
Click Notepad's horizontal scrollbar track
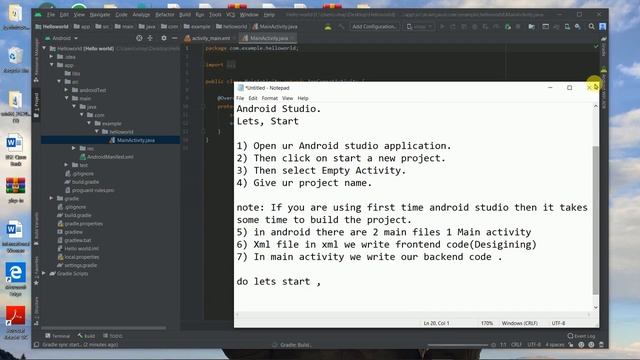coord(413,314)
